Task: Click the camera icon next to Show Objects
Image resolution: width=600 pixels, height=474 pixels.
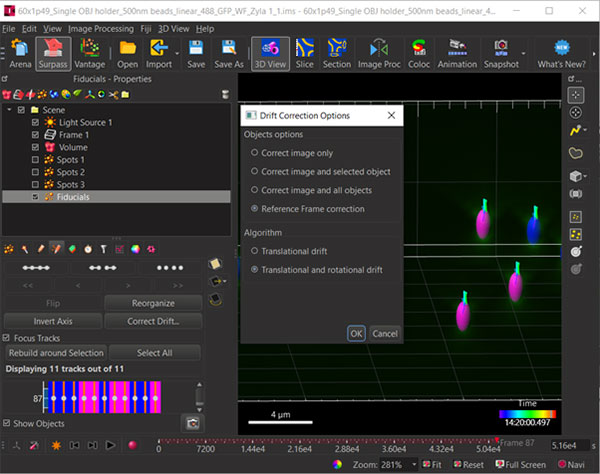Action: (192, 423)
